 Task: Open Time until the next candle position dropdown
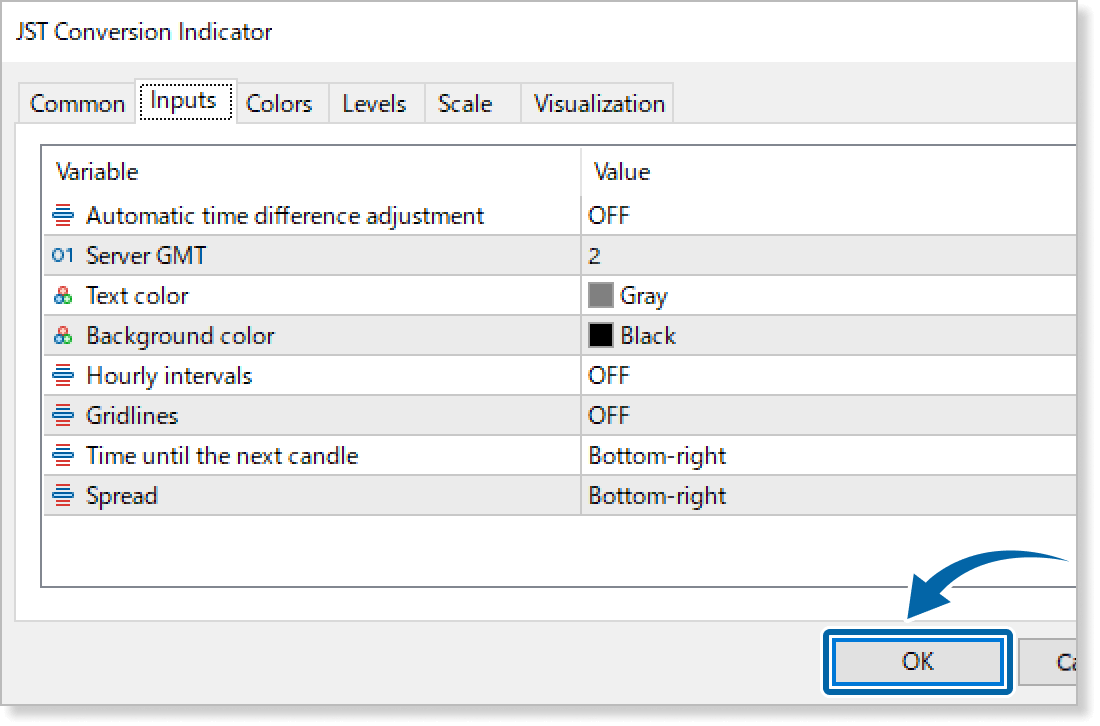[657, 456]
